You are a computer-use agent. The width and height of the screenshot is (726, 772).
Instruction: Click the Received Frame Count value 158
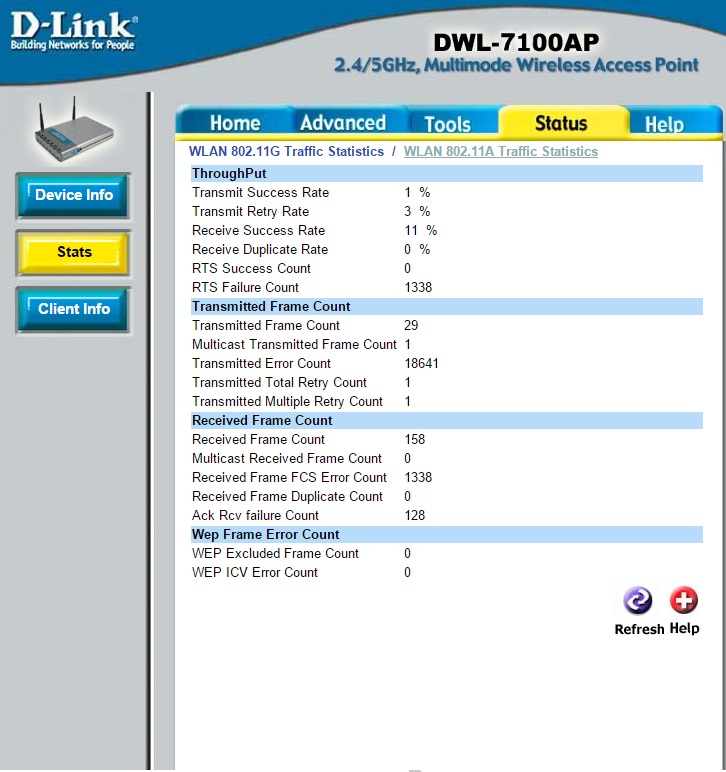[414, 440]
